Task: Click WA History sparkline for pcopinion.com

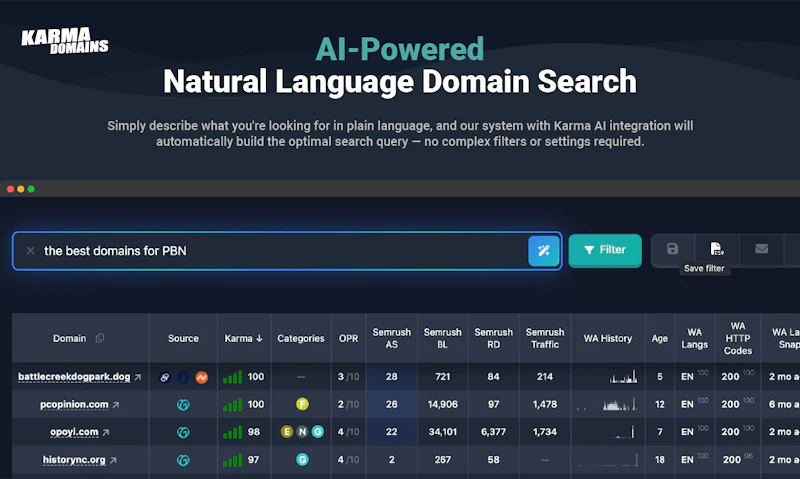Action: click(607, 405)
